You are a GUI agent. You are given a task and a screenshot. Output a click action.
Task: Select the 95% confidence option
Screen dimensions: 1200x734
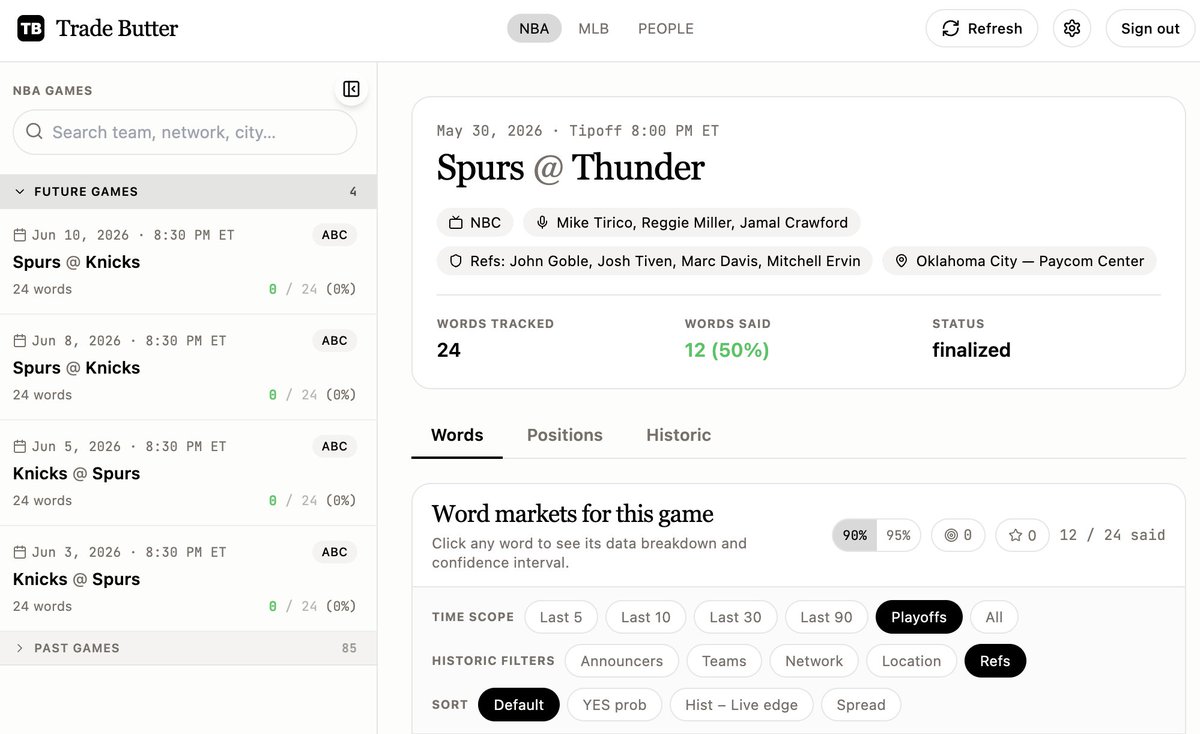(898, 535)
